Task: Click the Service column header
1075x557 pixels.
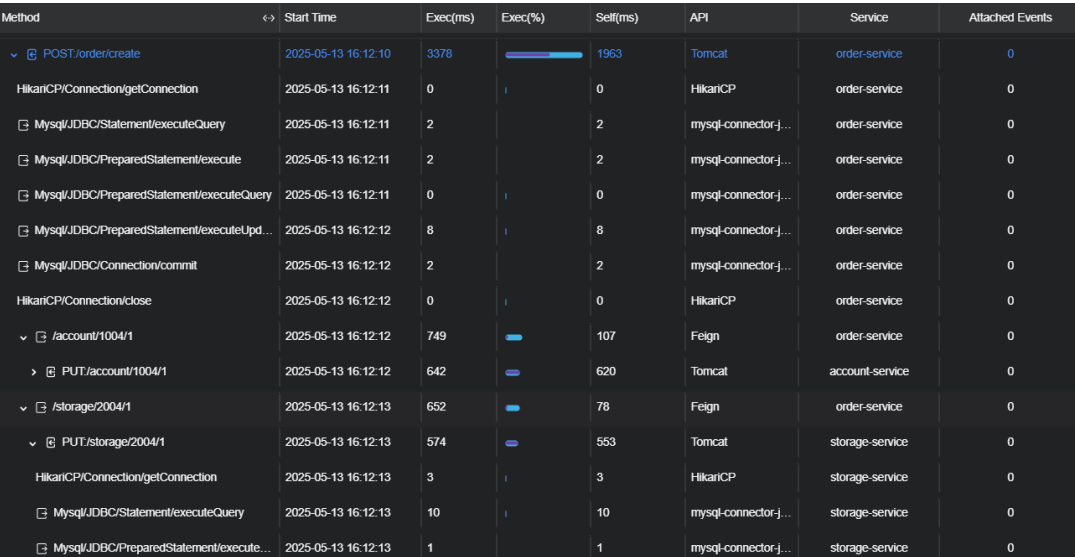Action: click(869, 18)
